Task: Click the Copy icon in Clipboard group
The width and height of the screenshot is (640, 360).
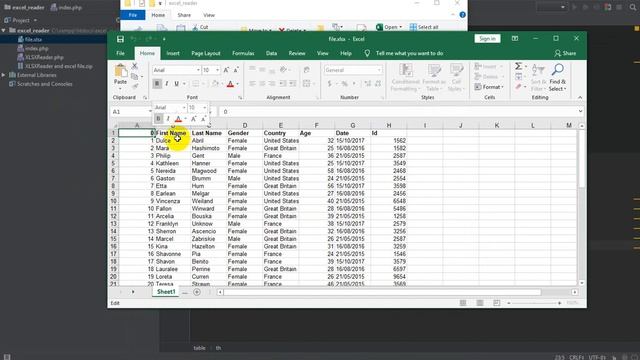Action: tap(134, 76)
